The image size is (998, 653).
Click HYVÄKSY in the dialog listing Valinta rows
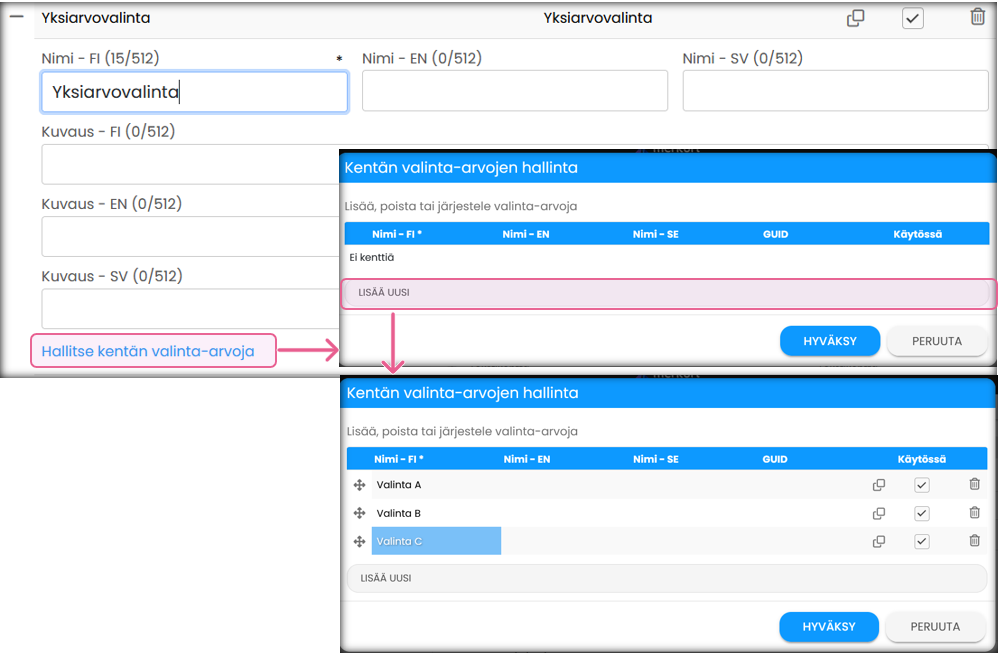pos(829,627)
